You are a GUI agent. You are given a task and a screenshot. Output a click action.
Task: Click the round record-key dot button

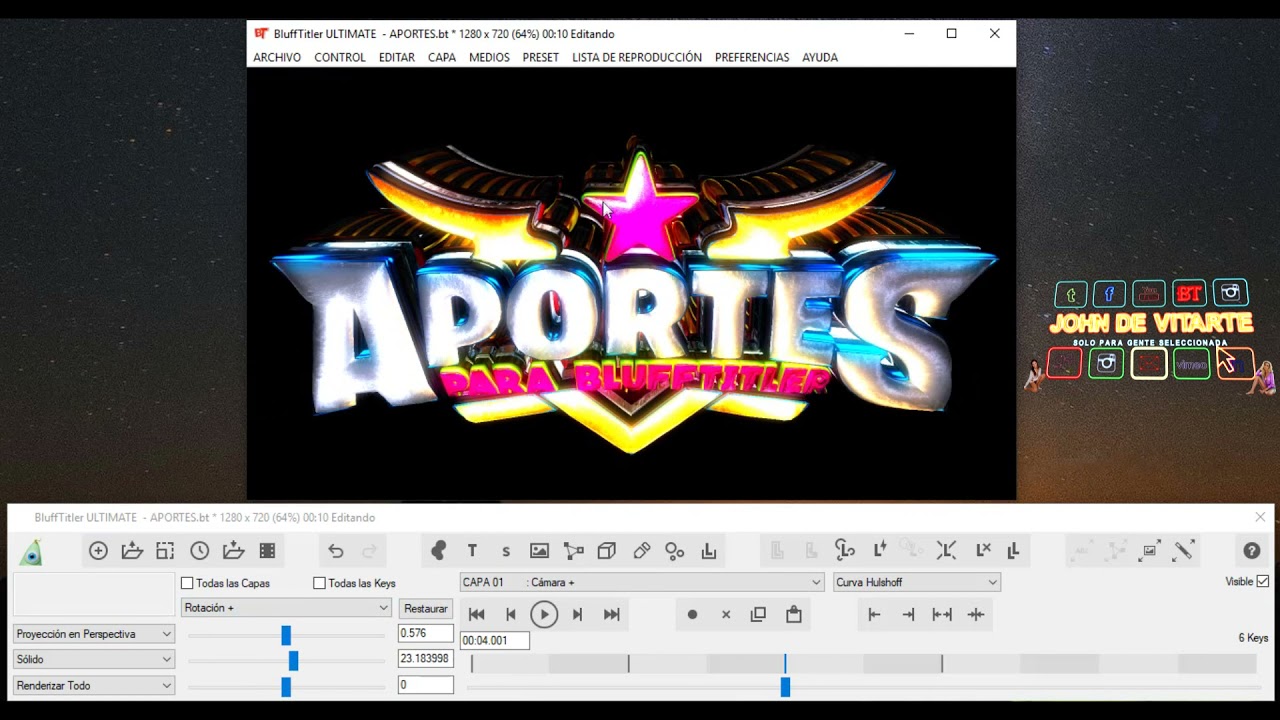coord(692,615)
